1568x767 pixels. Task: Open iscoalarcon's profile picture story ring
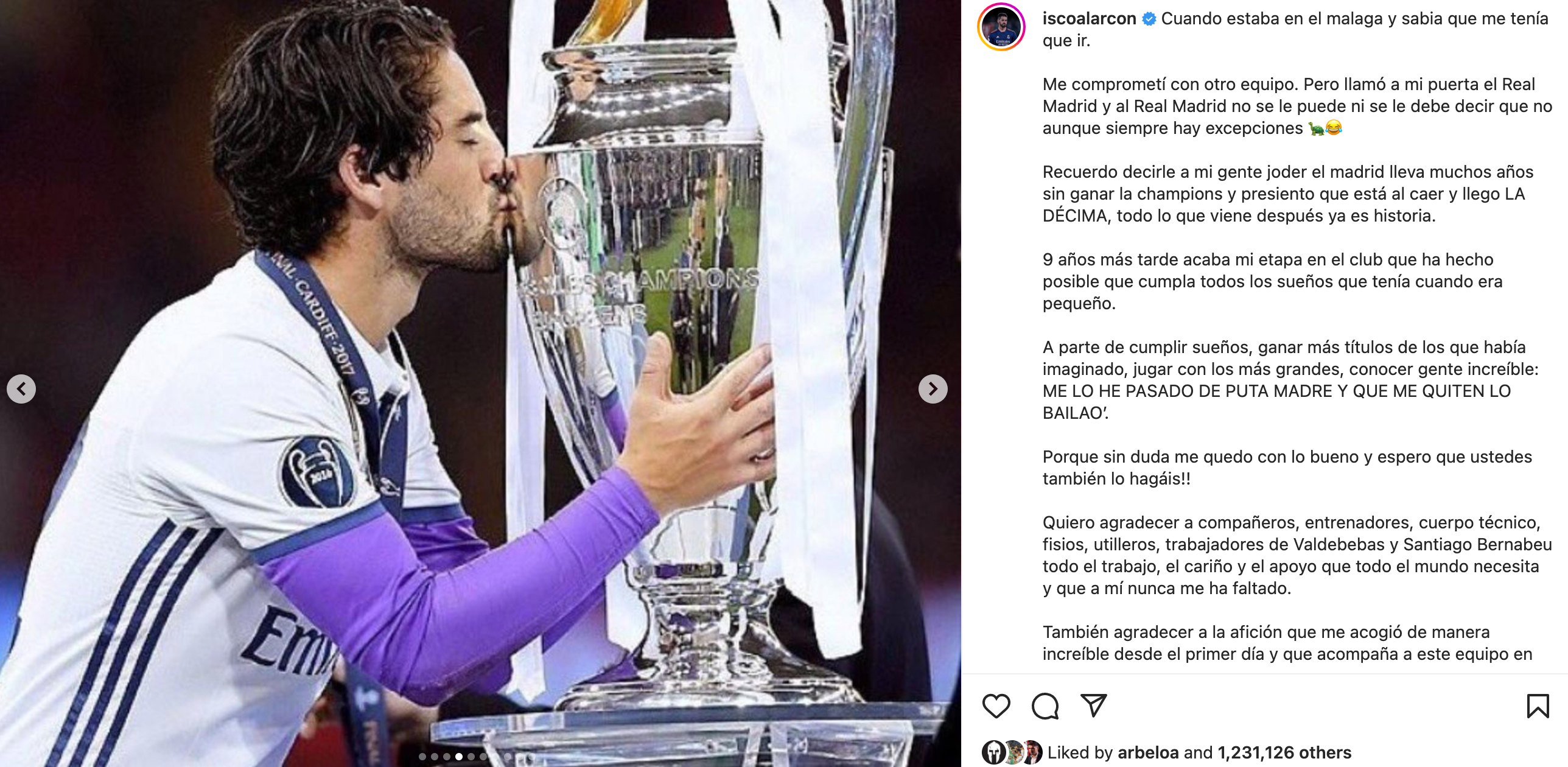coord(1001,27)
